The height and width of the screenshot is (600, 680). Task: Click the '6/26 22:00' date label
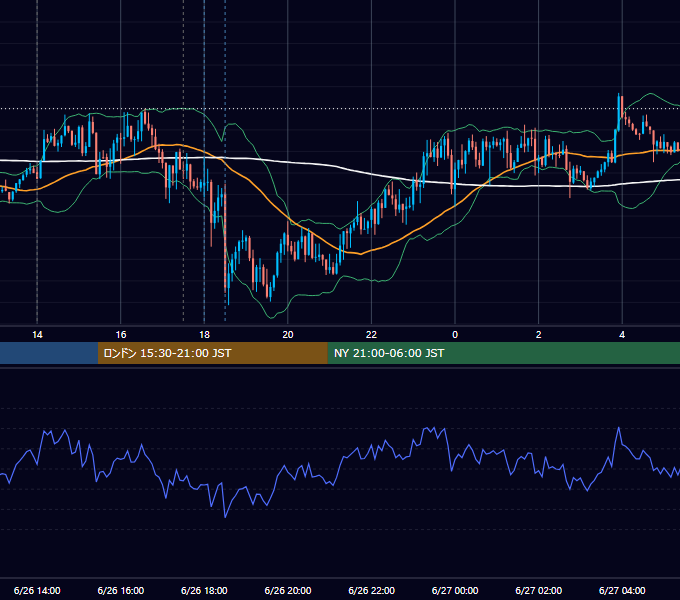point(372,590)
